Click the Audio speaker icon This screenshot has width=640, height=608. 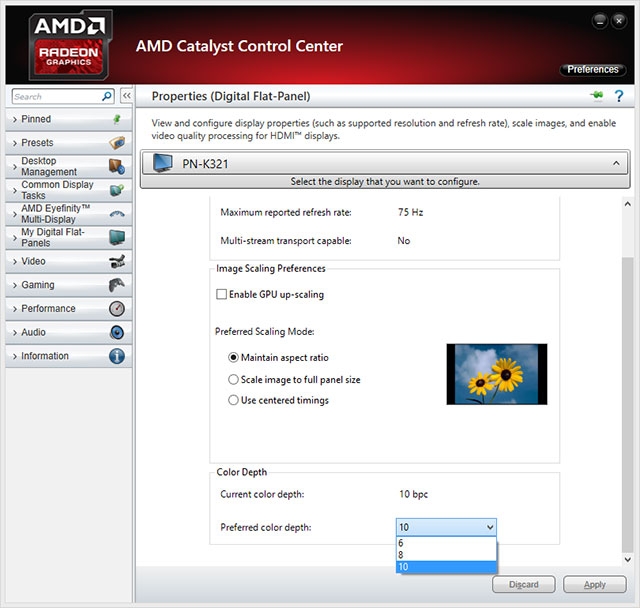(117, 332)
